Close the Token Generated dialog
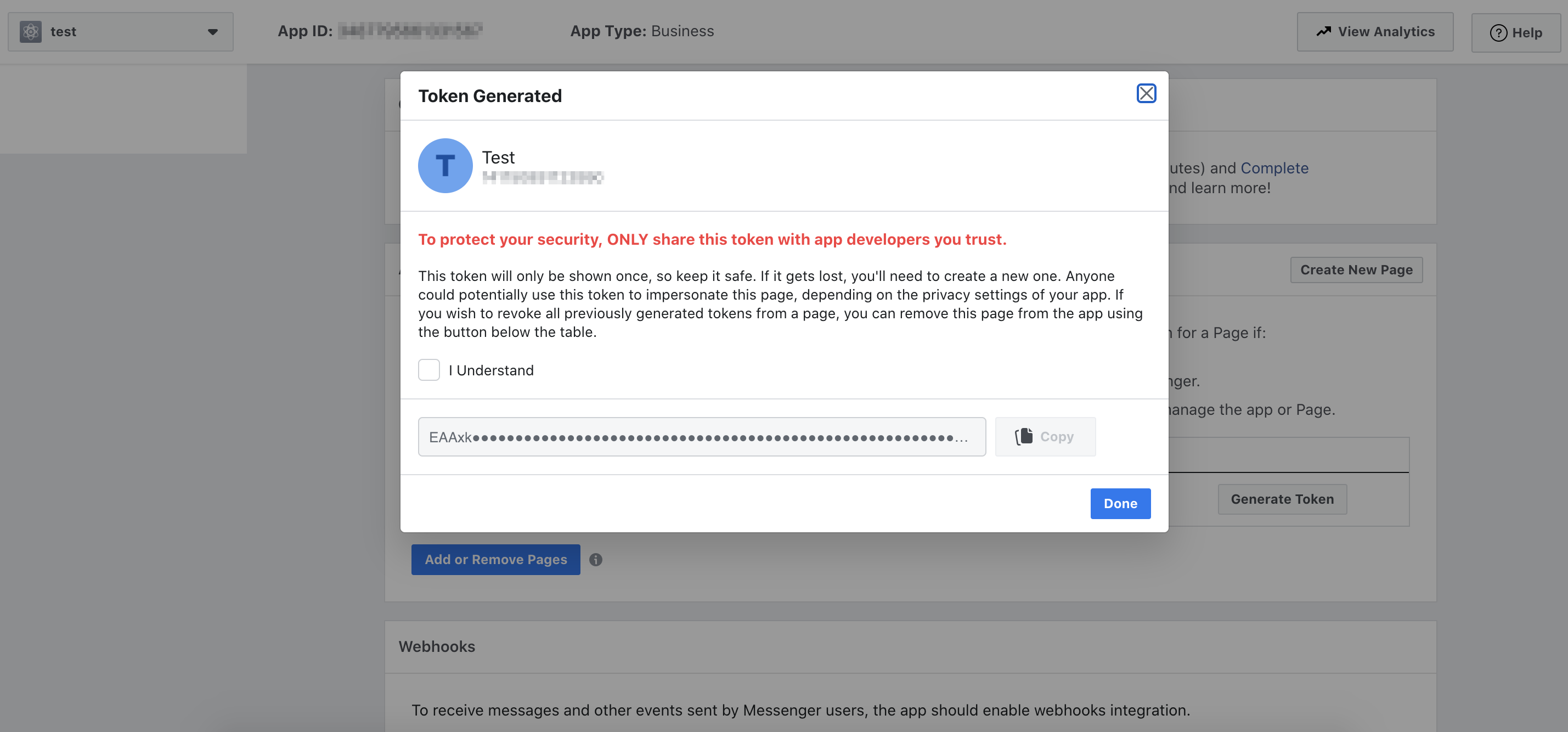 (1146, 93)
